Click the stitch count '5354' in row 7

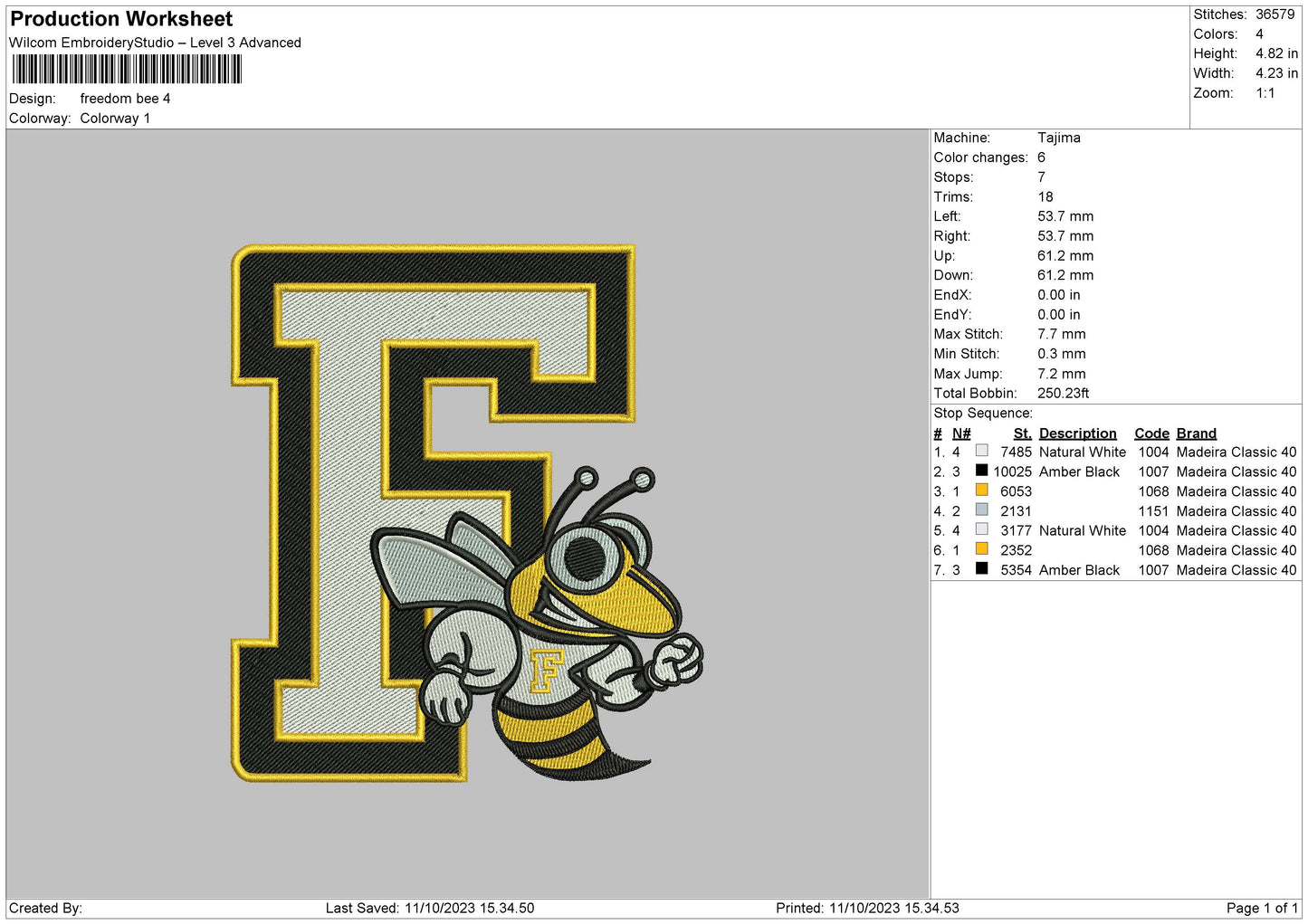pyautogui.click(x=1016, y=570)
